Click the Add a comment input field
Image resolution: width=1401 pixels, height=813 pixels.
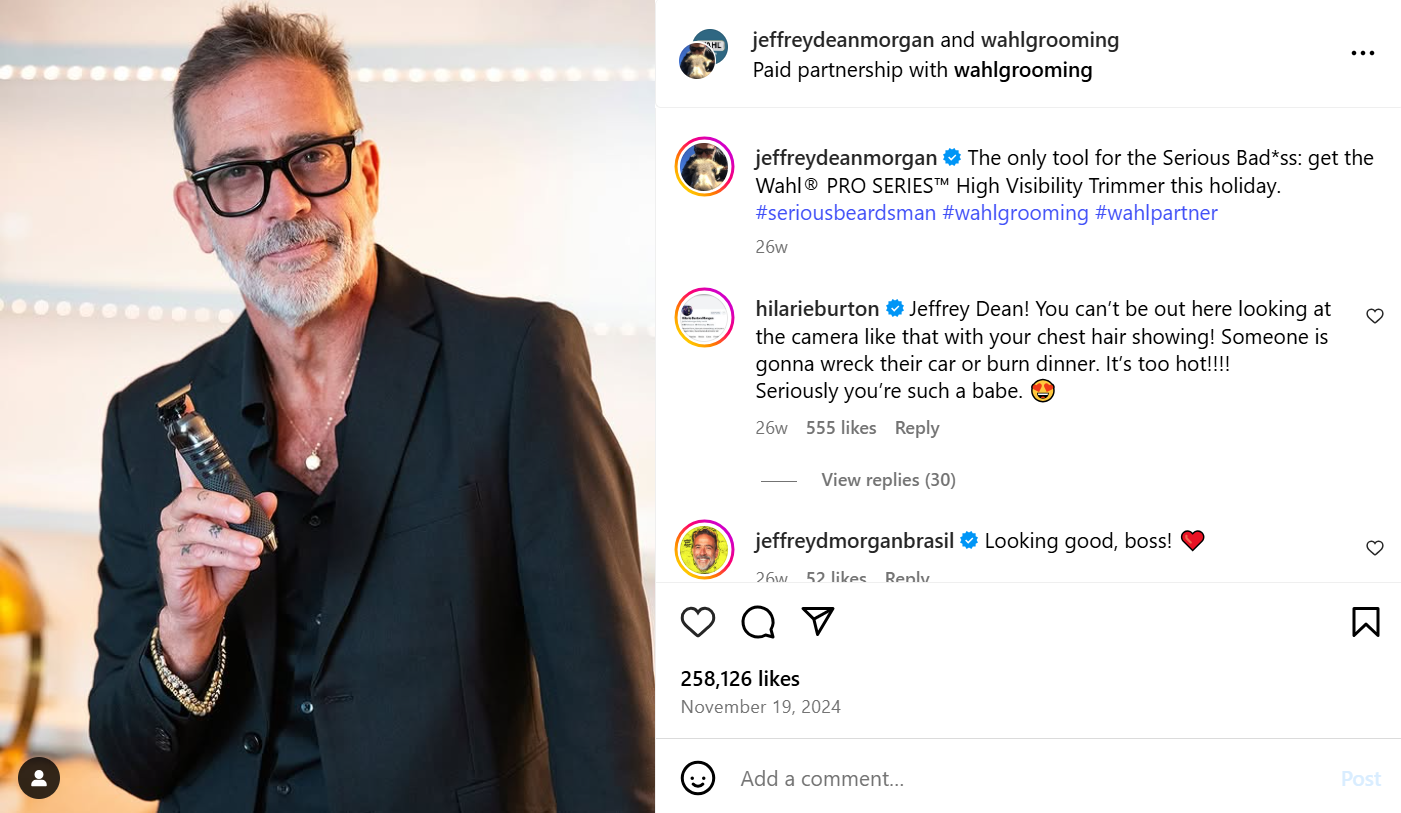point(900,778)
